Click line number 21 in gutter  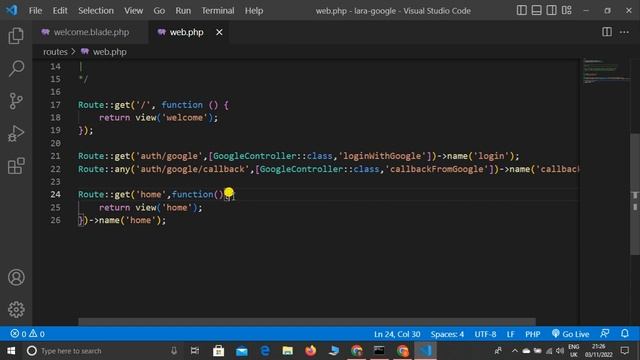pyautogui.click(x=55, y=156)
